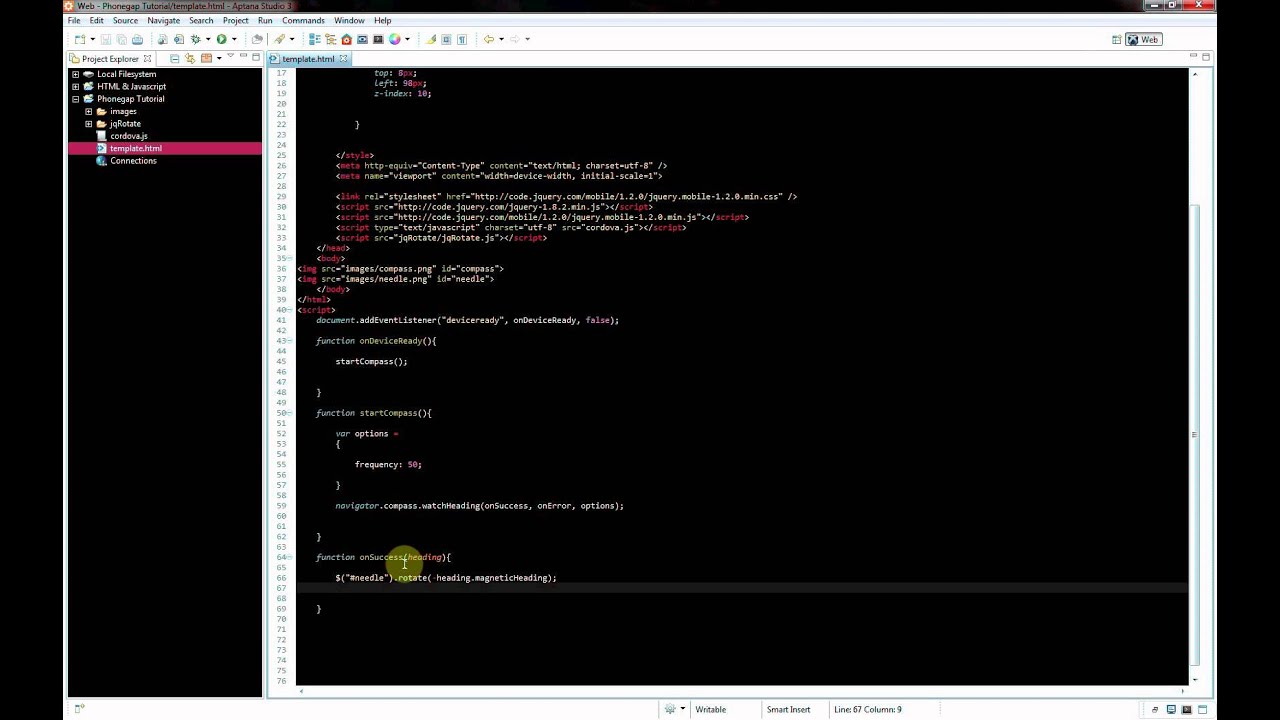This screenshot has width=1280, height=720.
Task: Click the editor scroll-down arrow
Action: coord(1194,680)
